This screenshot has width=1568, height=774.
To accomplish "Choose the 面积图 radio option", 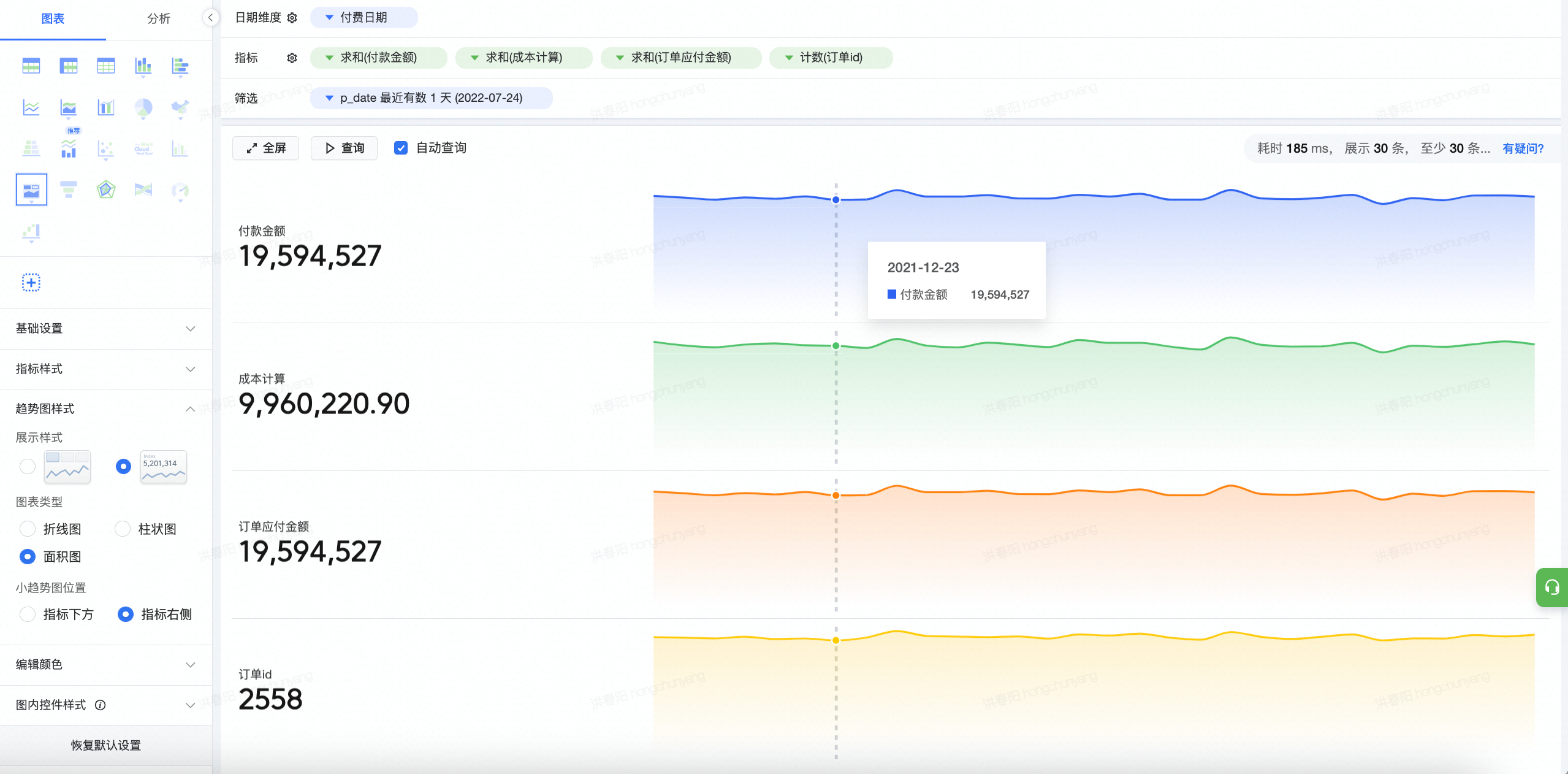I will (28, 556).
